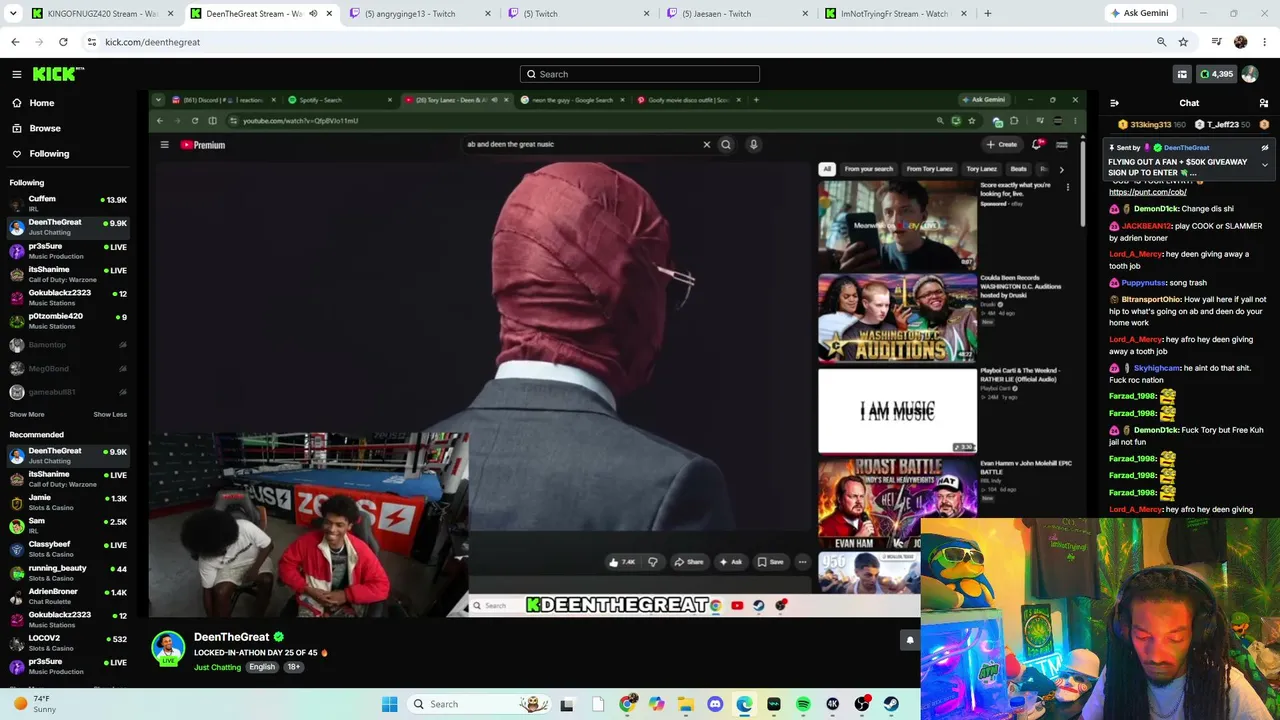Open the browser zoom magnifier icon
Viewport: 1280px width, 720px height.
click(1161, 42)
